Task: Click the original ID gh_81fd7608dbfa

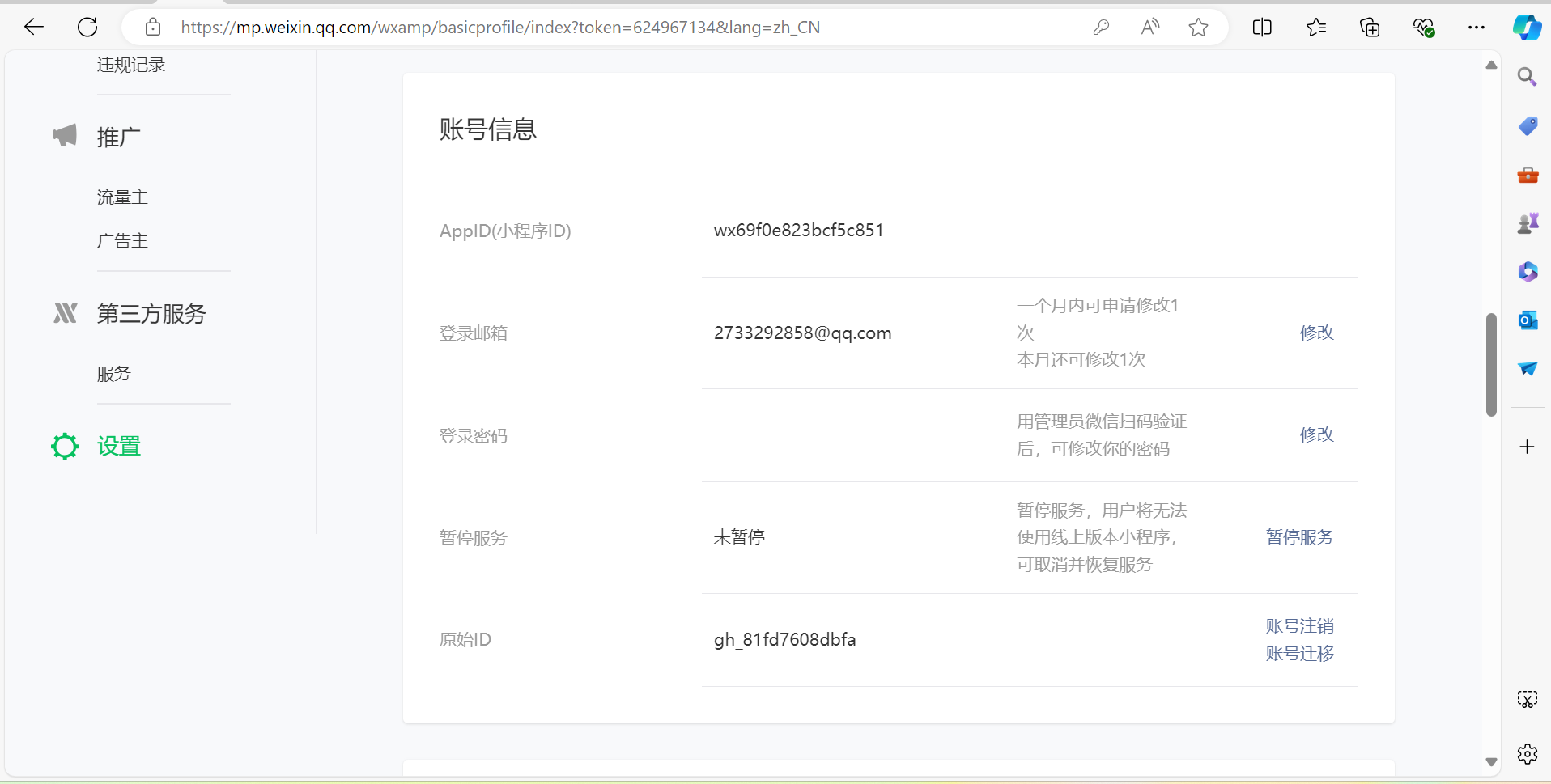Action: pos(784,640)
